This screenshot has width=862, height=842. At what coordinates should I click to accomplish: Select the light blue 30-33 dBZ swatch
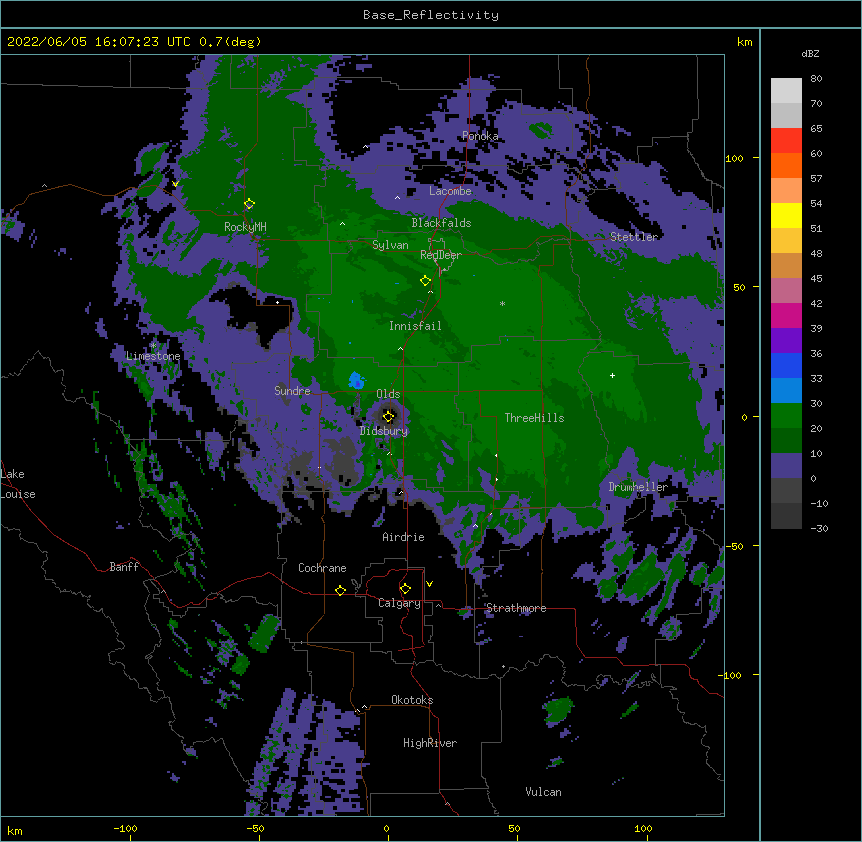(x=786, y=391)
